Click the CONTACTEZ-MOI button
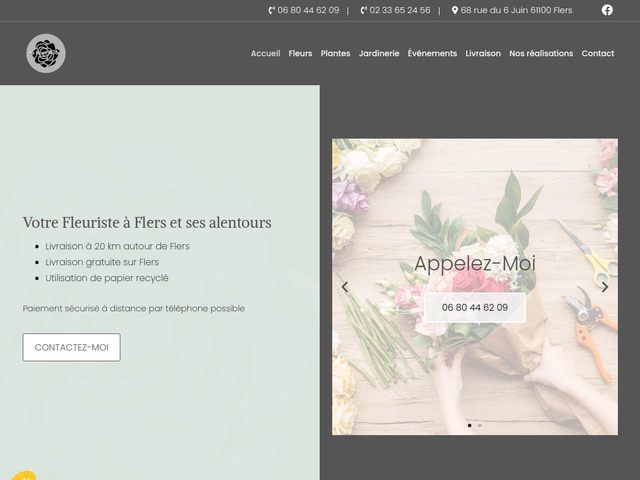 click(71, 347)
